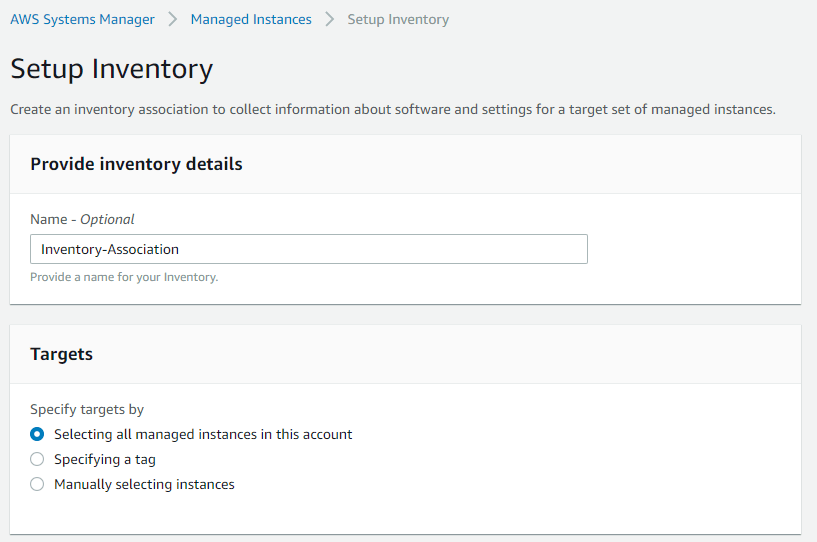817x542 pixels.
Task: Click the 'Specifying a tag' label text
Action: pos(105,460)
